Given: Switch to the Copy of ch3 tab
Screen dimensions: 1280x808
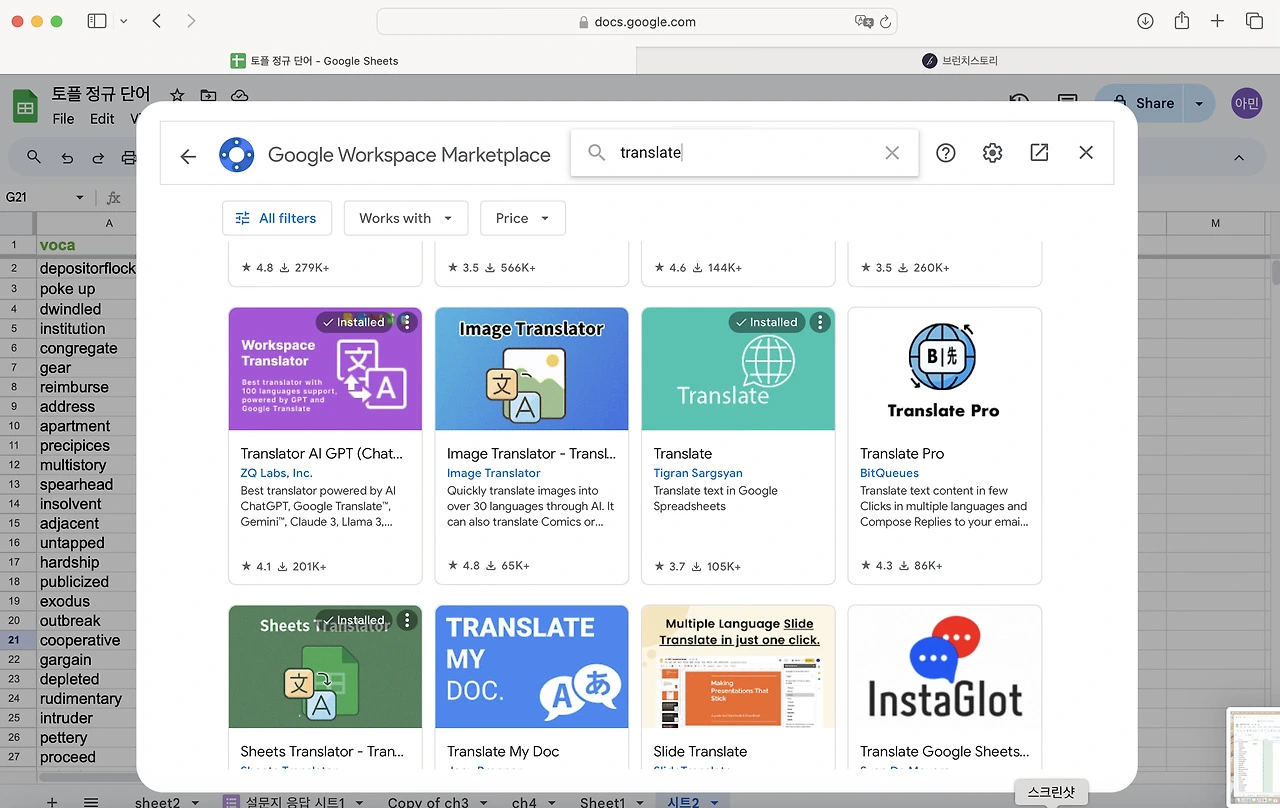Looking at the screenshot, I should [428, 802].
